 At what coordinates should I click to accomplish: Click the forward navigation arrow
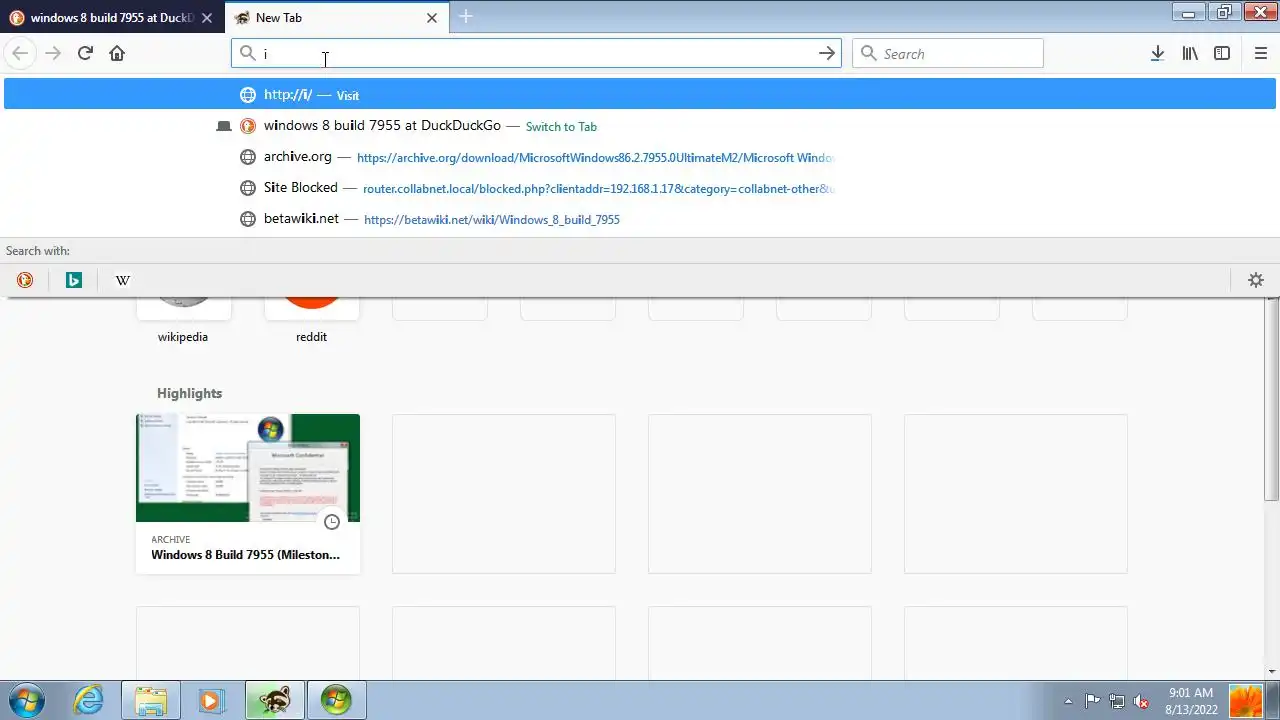pyautogui.click(x=53, y=53)
